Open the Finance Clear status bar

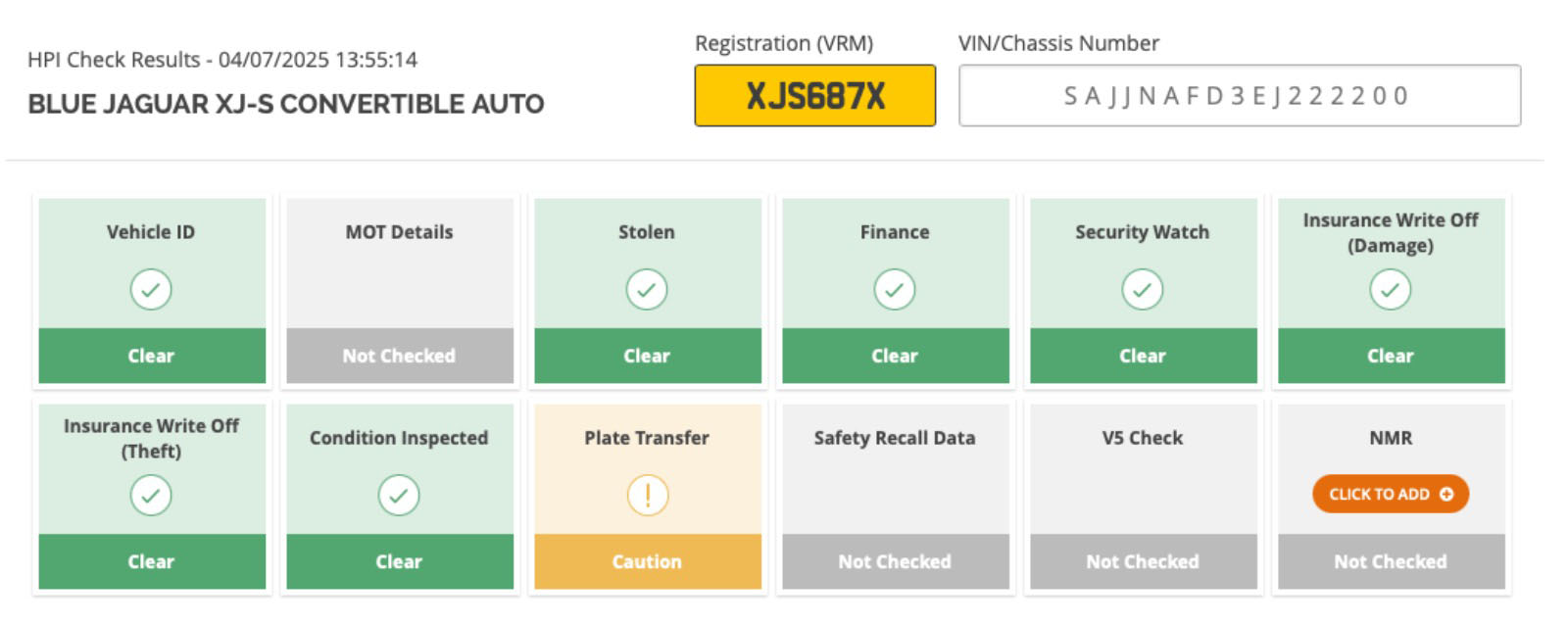click(896, 356)
